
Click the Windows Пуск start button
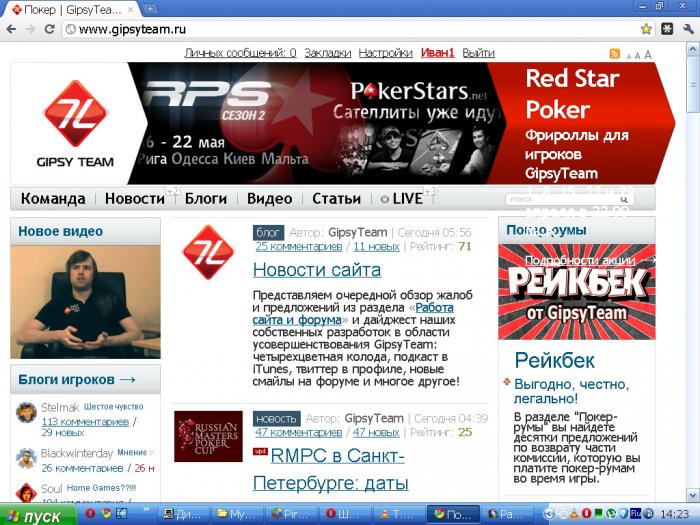[37, 515]
